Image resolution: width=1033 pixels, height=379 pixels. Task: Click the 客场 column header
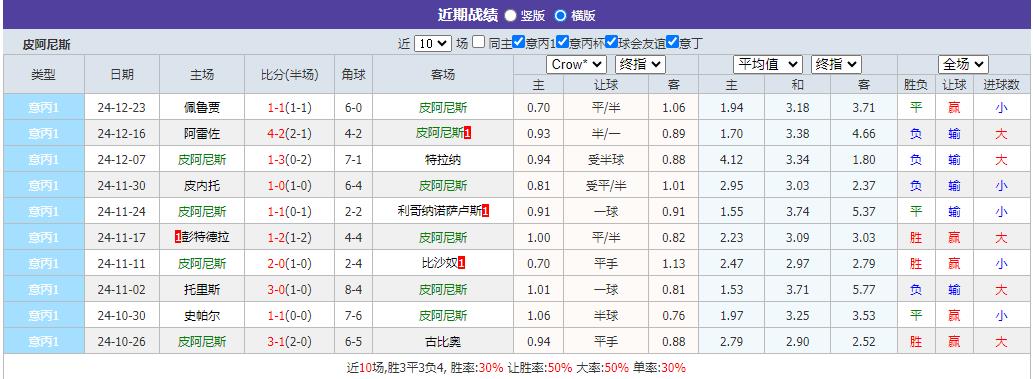click(x=443, y=74)
